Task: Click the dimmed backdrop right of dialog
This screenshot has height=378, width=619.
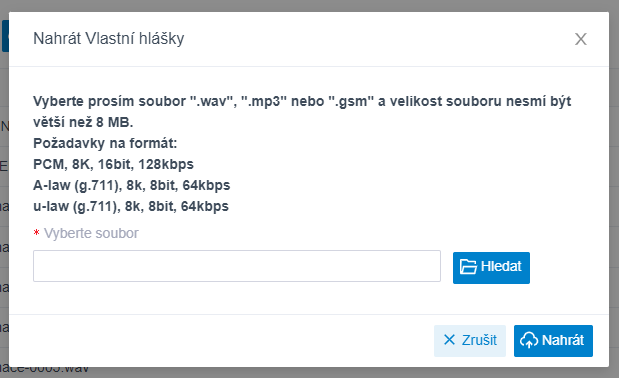Action: click(x=614, y=189)
